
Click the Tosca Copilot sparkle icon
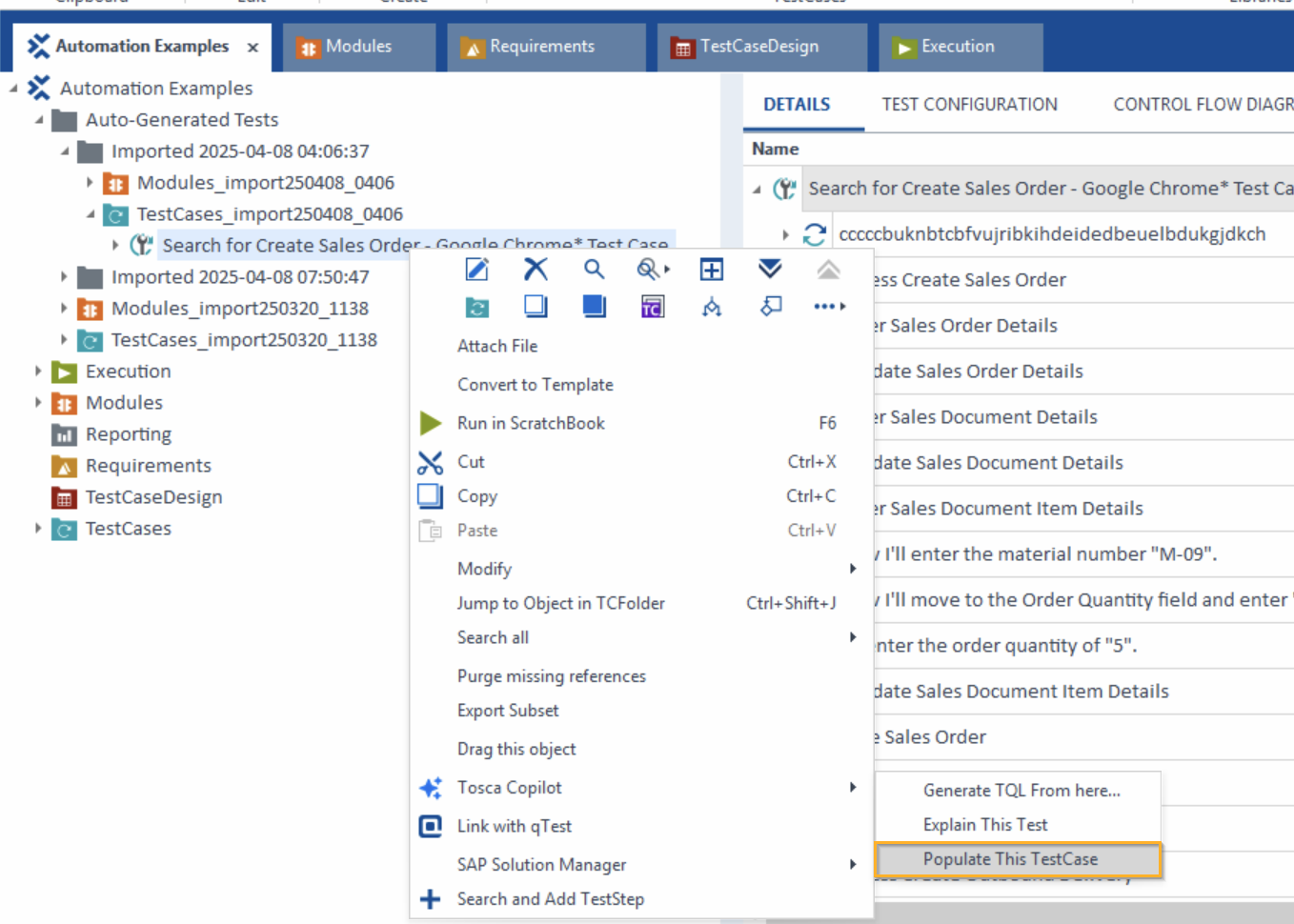click(430, 788)
